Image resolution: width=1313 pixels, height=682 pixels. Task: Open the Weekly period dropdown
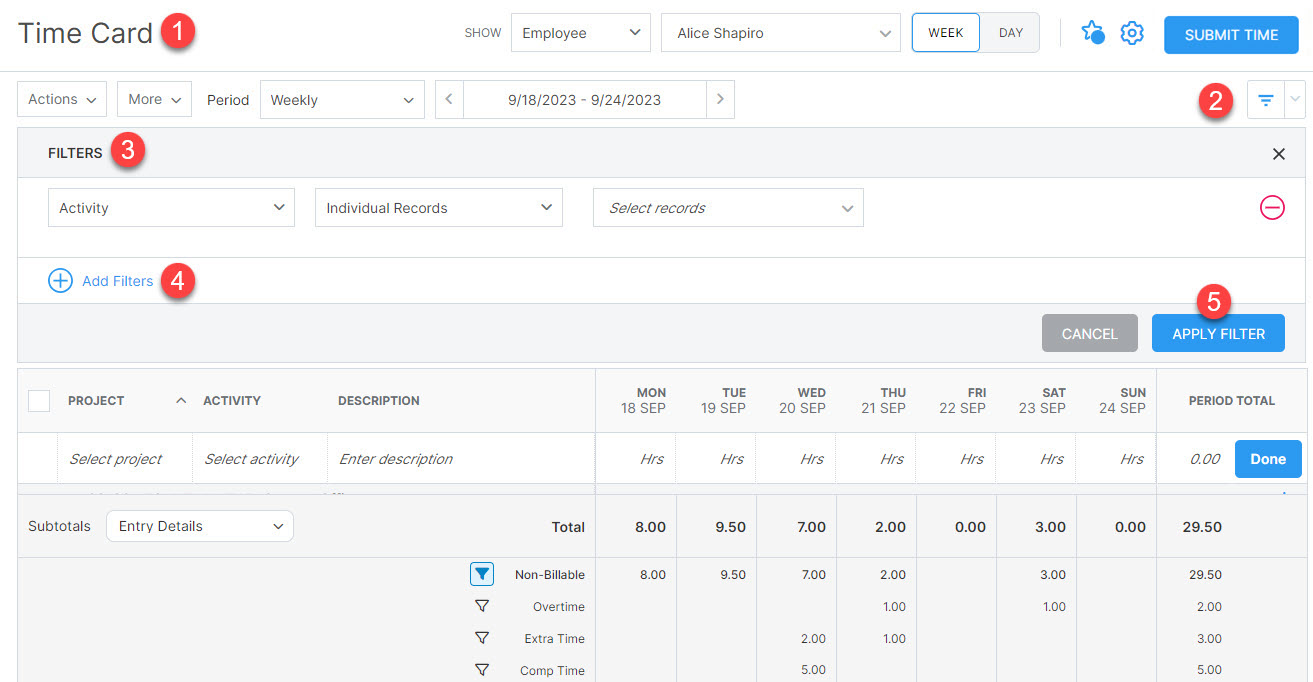[342, 99]
